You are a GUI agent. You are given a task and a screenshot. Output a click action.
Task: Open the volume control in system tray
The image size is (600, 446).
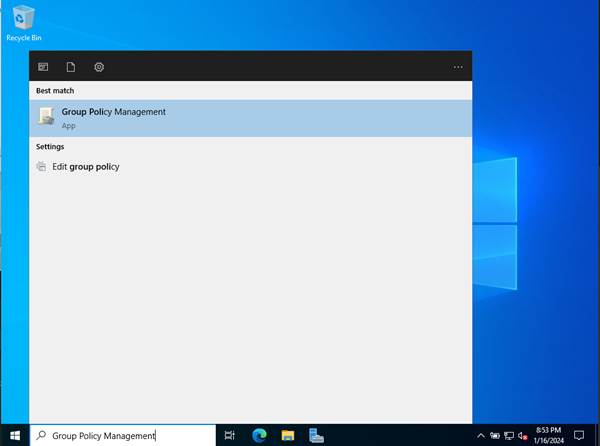coord(522,435)
